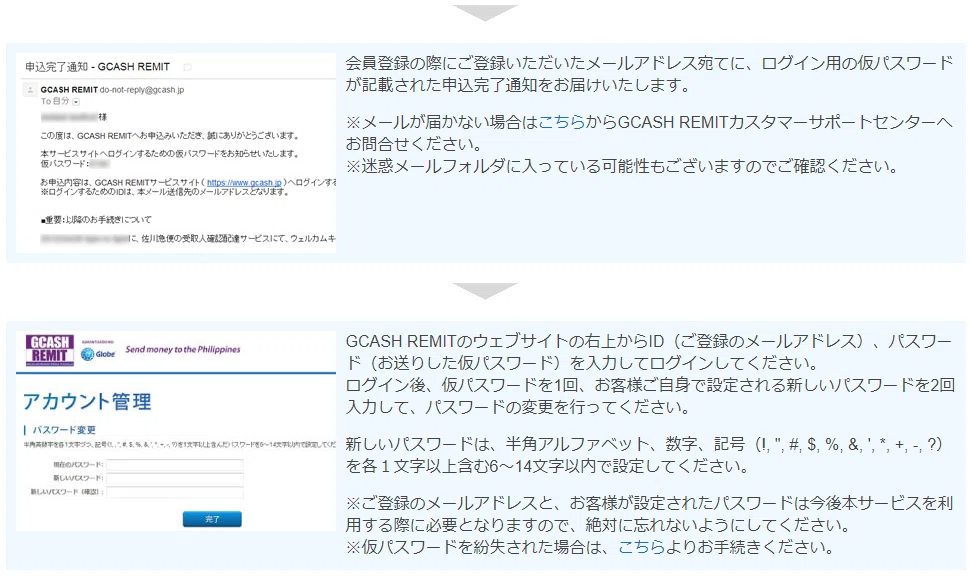
Task: Expand the To 自分 recipient dropdown arrow
Action: pyautogui.click(x=77, y=102)
